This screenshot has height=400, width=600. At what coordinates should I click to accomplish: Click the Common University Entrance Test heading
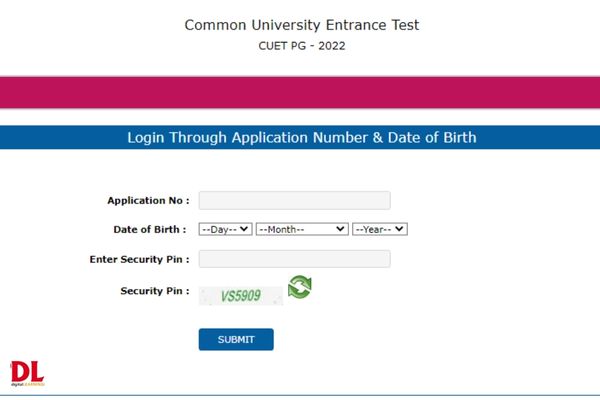tap(302, 25)
